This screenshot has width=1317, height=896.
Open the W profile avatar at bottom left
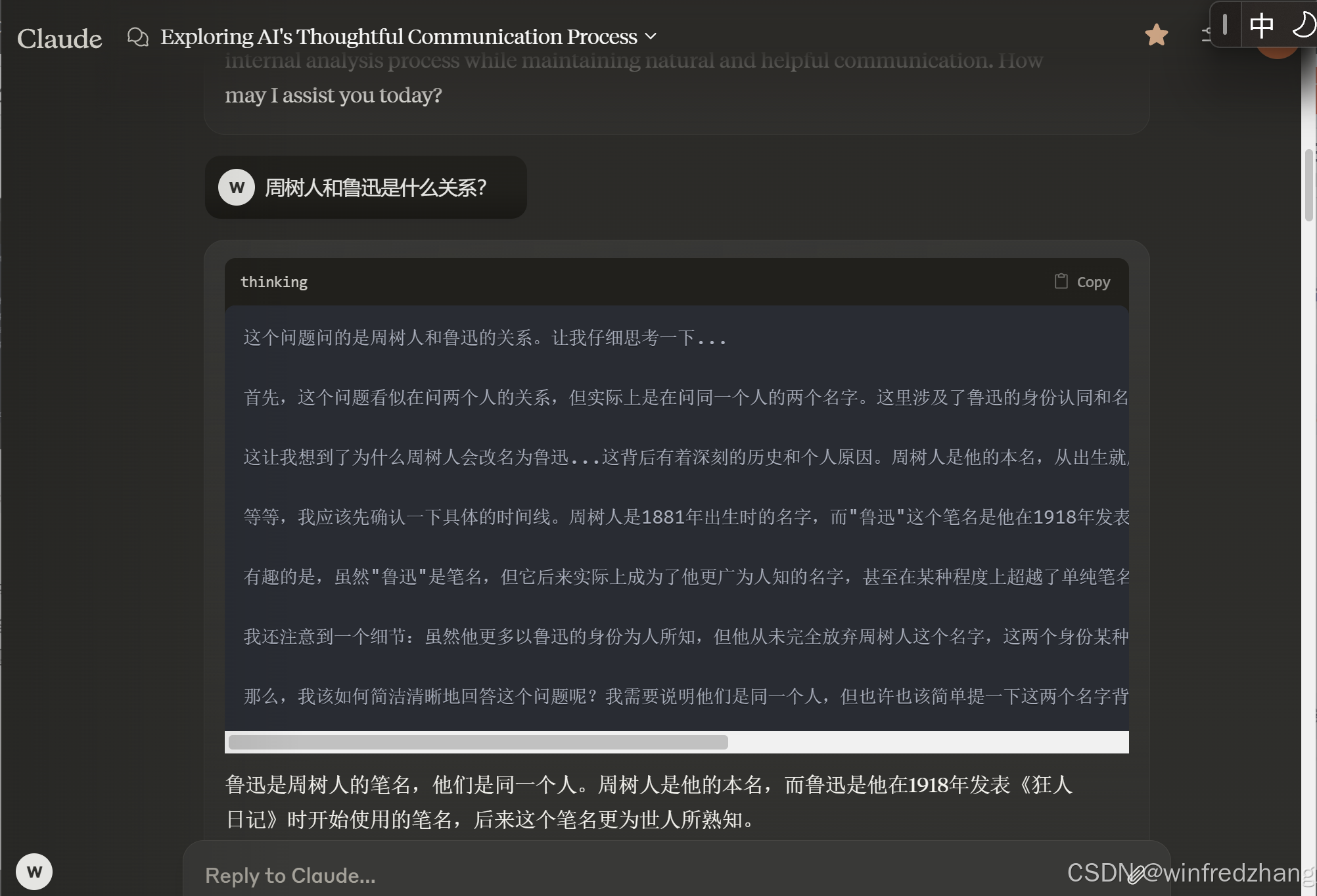[x=34, y=871]
